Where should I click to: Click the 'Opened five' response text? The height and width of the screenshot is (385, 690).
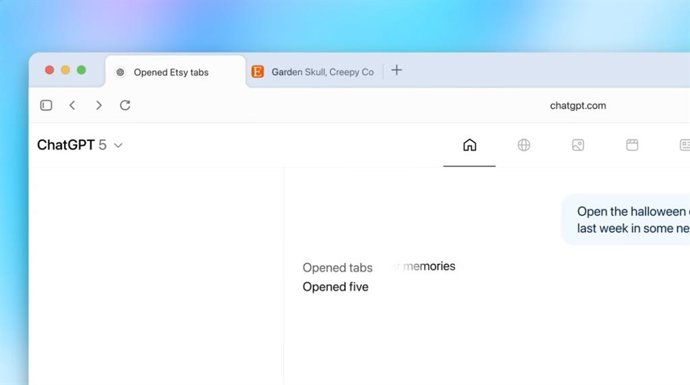point(335,287)
